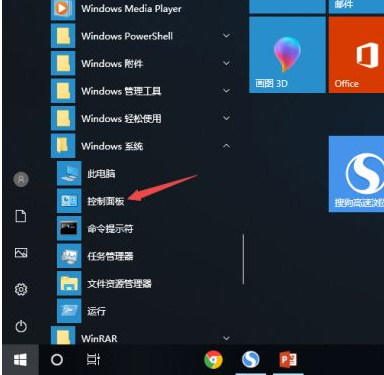
Task: Click the Power icon
Action: click(x=21, y=326)
